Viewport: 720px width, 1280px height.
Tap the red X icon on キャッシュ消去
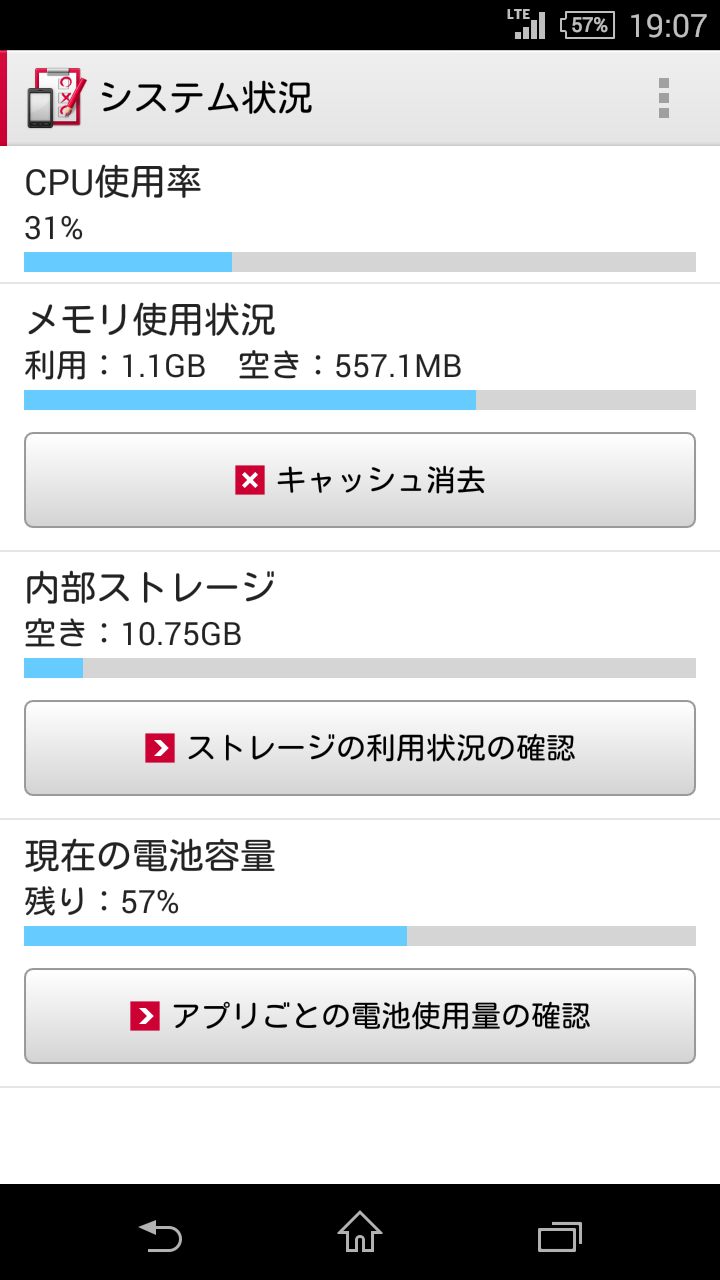click(250, 481)
